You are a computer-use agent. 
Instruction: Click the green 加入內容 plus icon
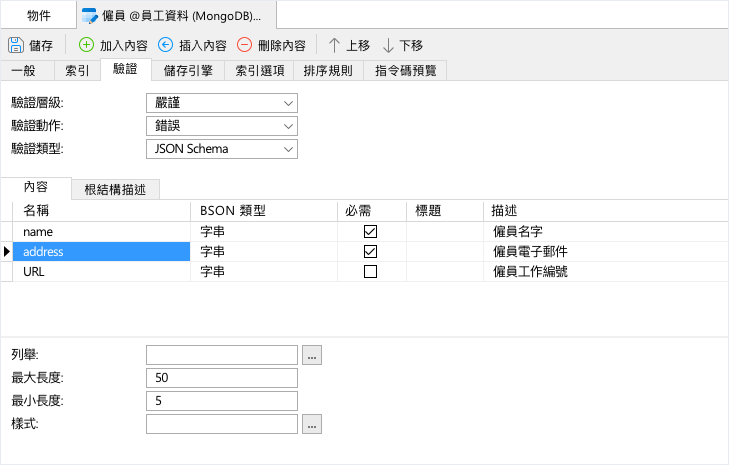tap(86, 45)
